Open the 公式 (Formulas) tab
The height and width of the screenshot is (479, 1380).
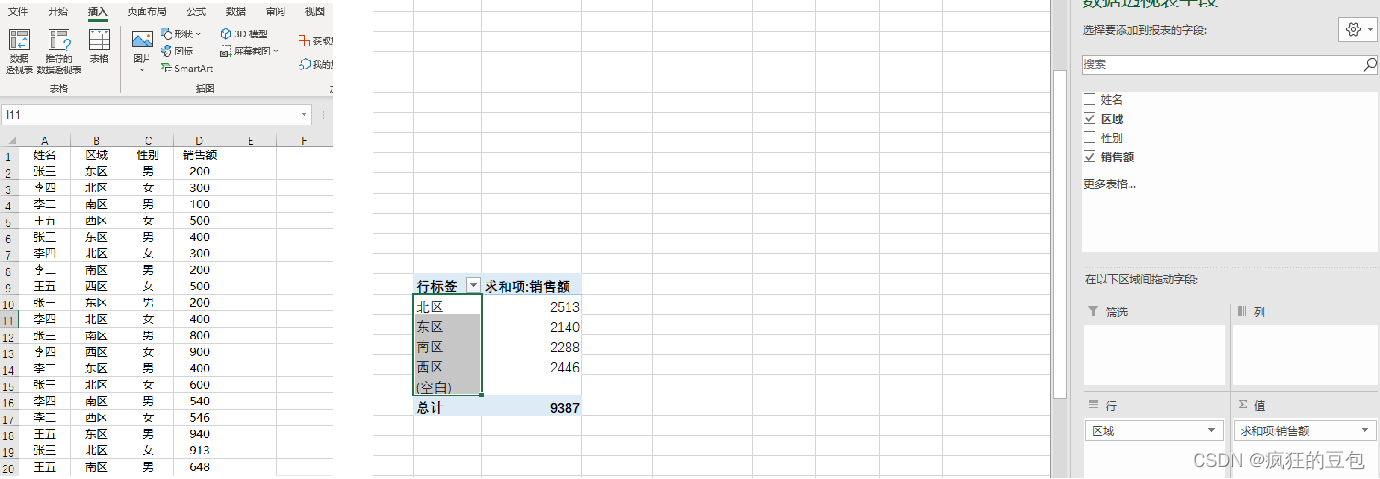point(196,11)
